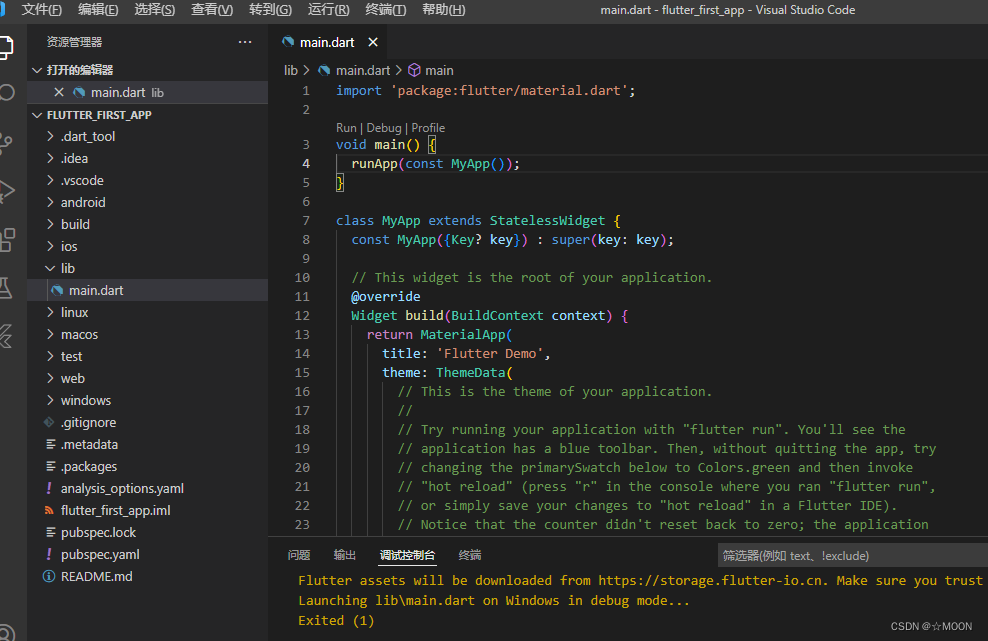Screen dimensions: 988x641
Task: Click main.dart in the breadcrumb path
Action: coord(363,70)
